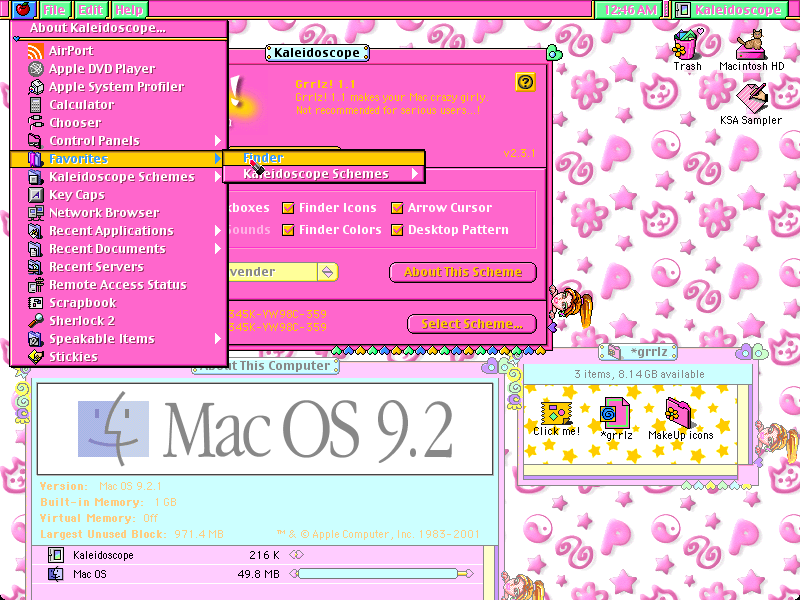Select the *grrlz scheme file icon

pyautogui.click(x=615, y=413)
